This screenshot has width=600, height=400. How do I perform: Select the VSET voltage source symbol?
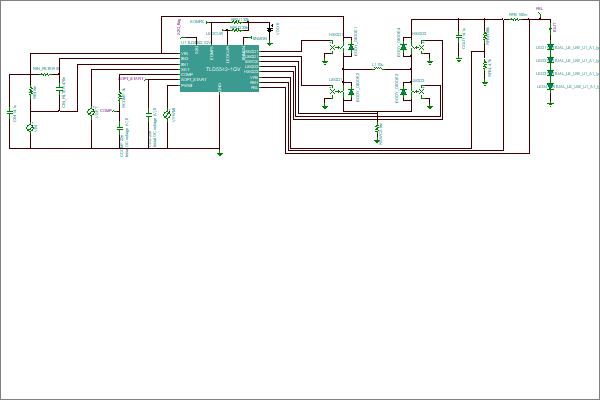tap(91, 112)
